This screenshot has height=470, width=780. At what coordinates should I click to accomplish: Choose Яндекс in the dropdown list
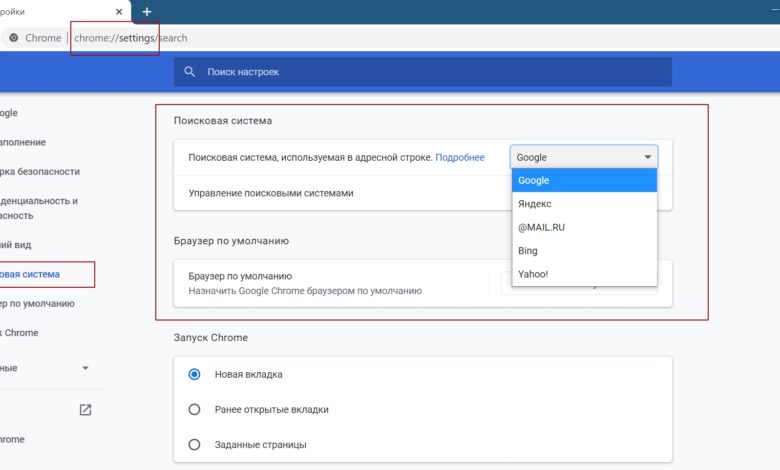click(x=584, y=203)
